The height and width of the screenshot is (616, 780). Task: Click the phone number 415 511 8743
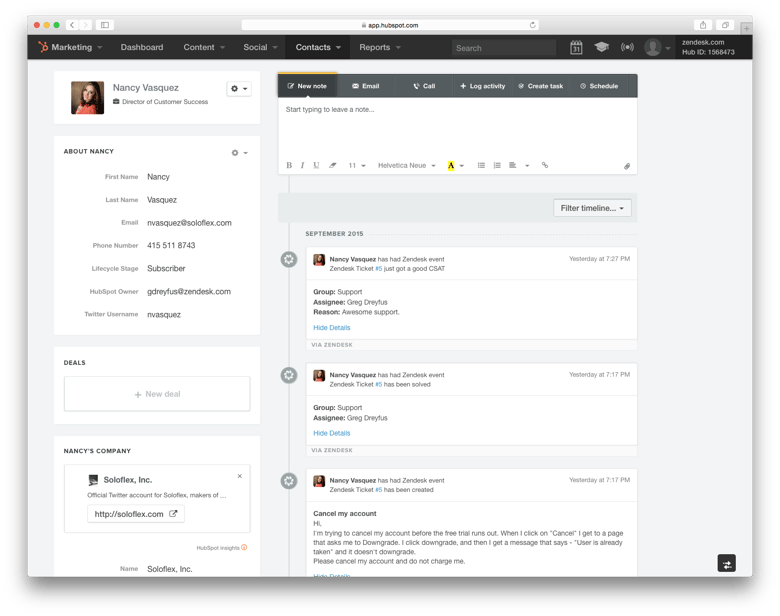point(171,245)
